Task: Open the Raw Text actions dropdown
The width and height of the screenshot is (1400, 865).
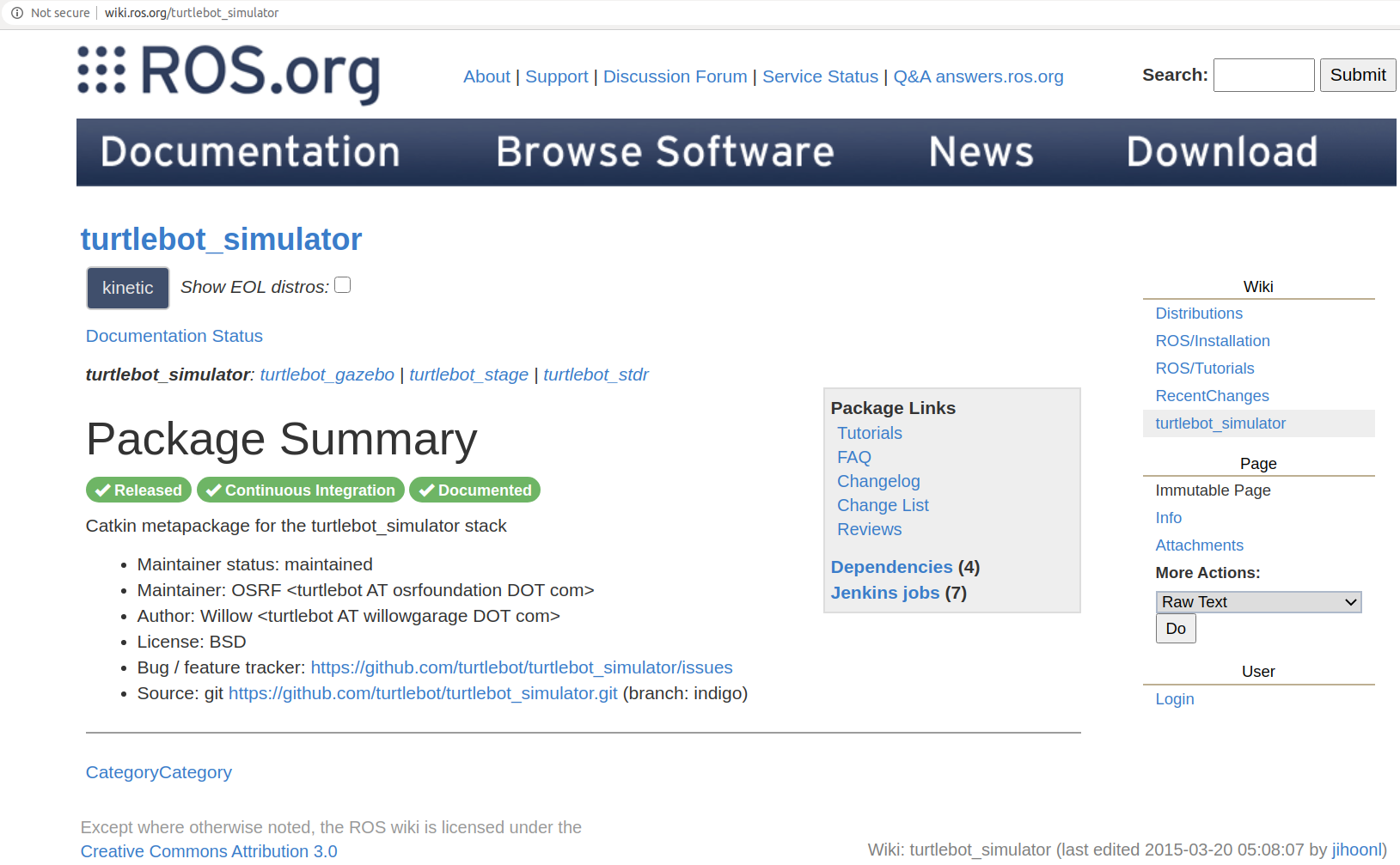Action: click(x=1258, y=602)
